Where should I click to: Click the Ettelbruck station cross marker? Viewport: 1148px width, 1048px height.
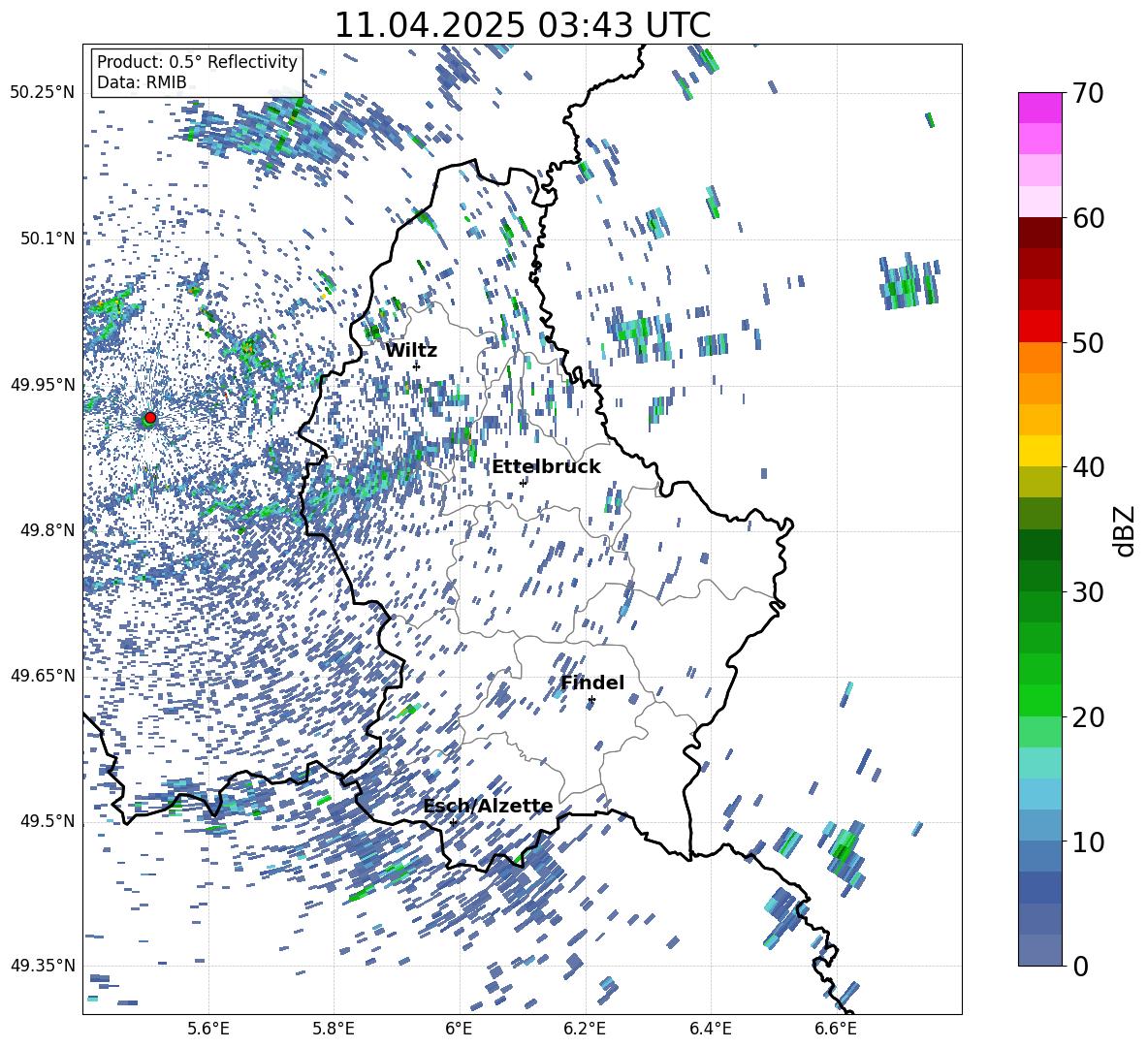(x=523, y=483)
